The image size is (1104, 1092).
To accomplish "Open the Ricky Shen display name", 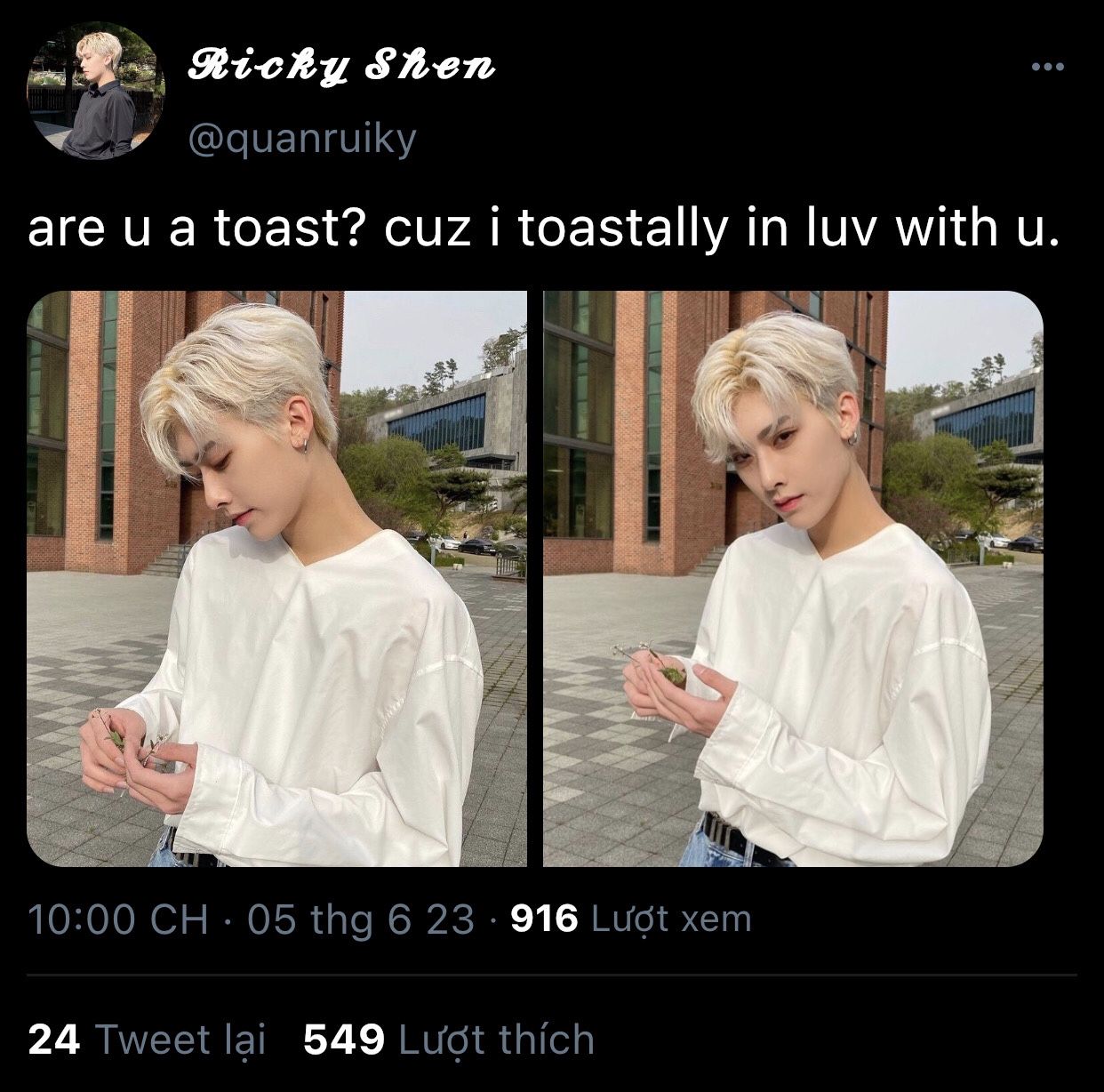I will 342,65.
